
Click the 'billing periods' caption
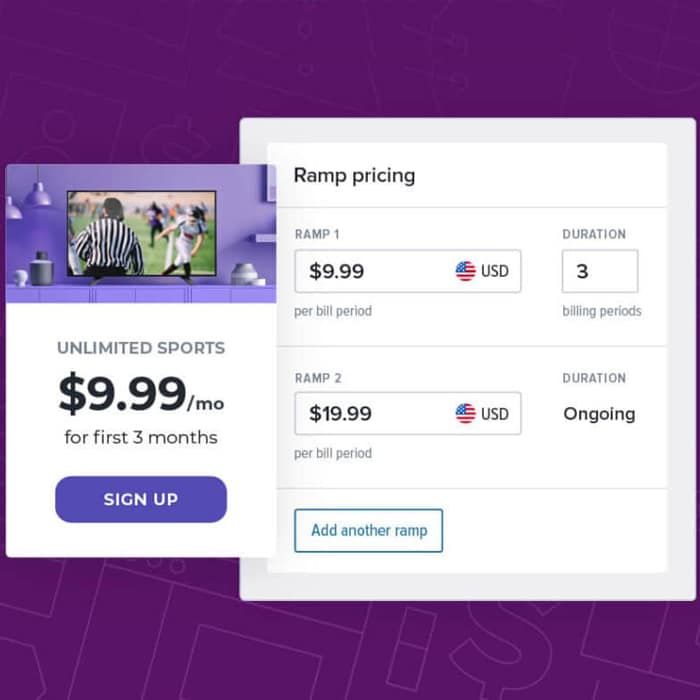tap(602, 311)
